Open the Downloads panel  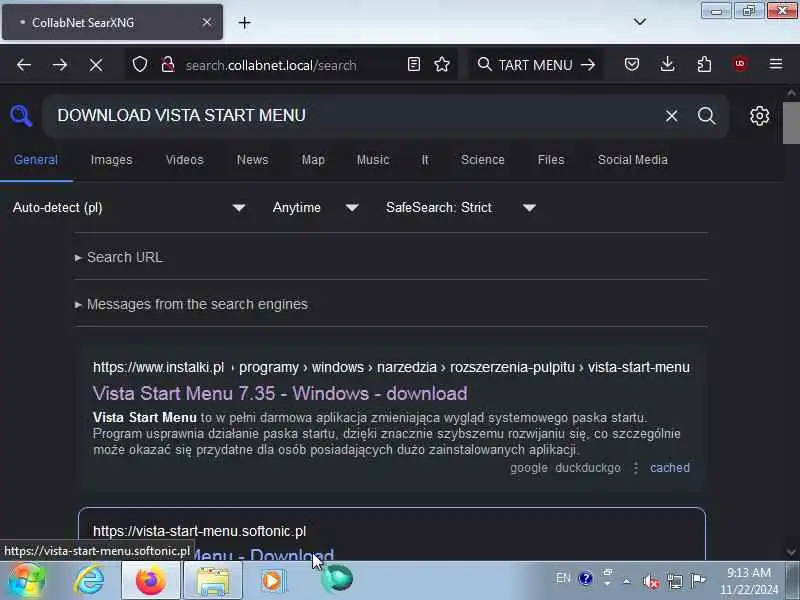pyautogui.click(x=667, y=64)
